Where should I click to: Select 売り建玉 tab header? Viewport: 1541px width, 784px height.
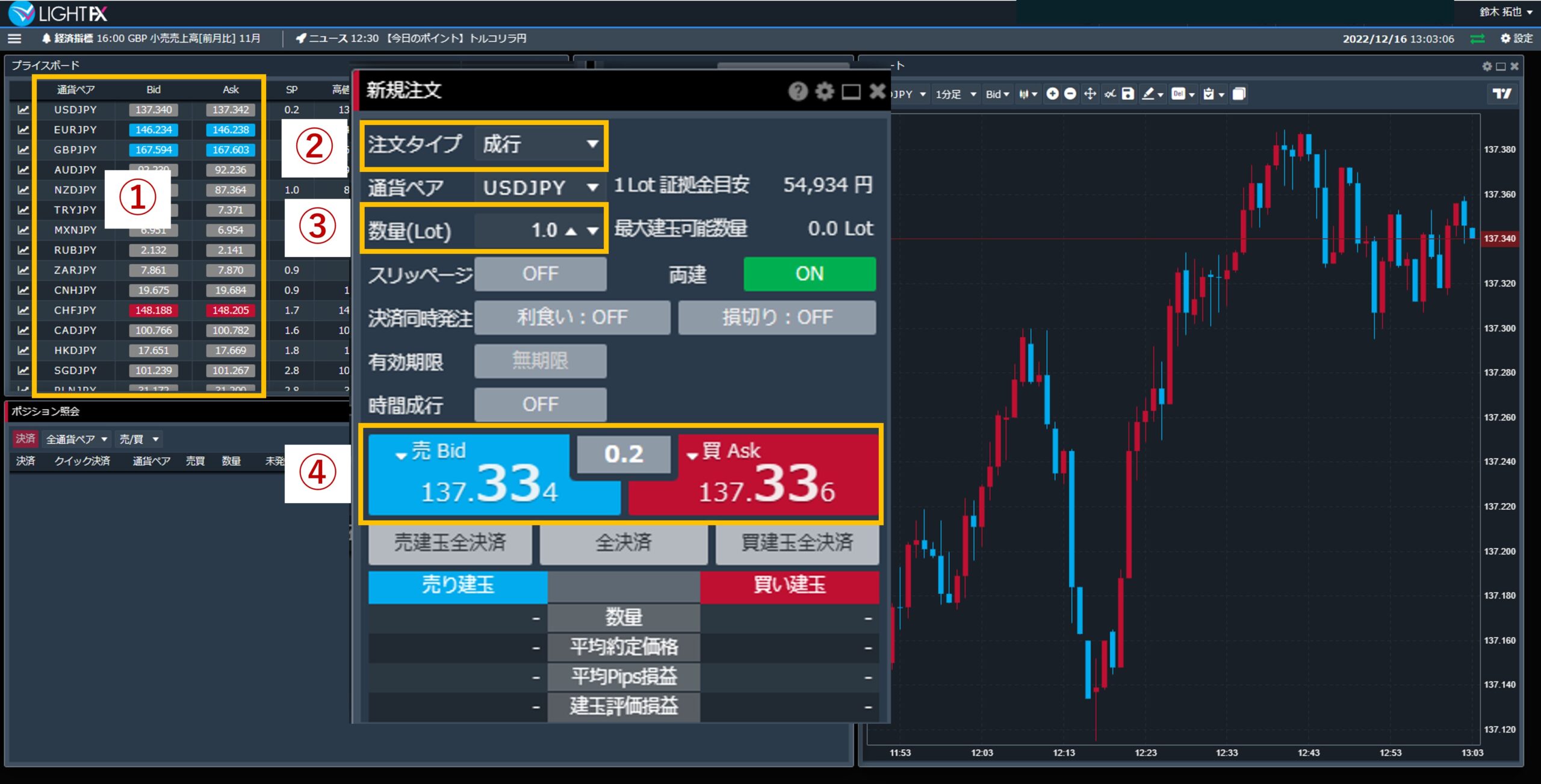point(457,585)
